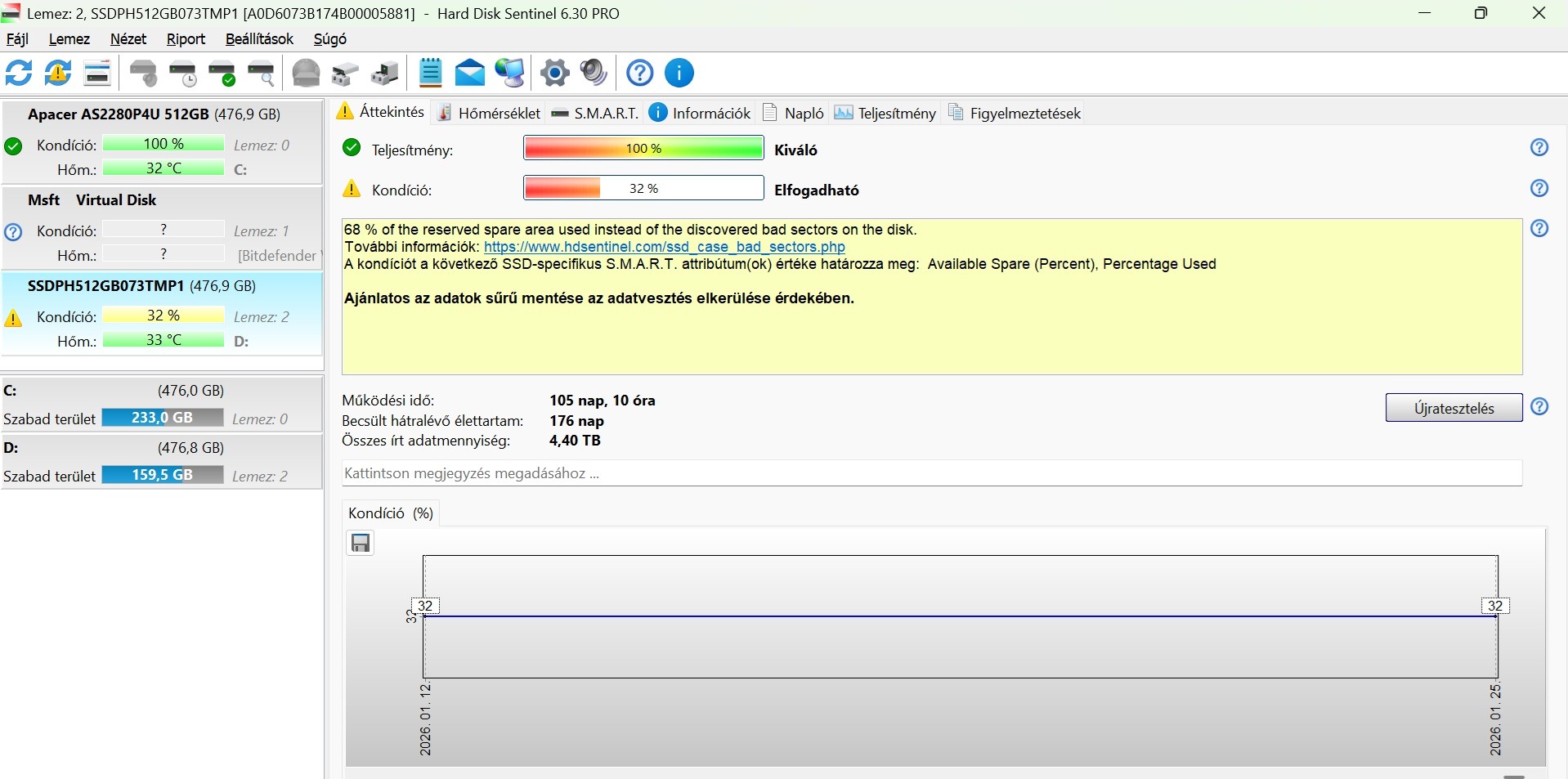Select the D: partition row

coord(162,462)
